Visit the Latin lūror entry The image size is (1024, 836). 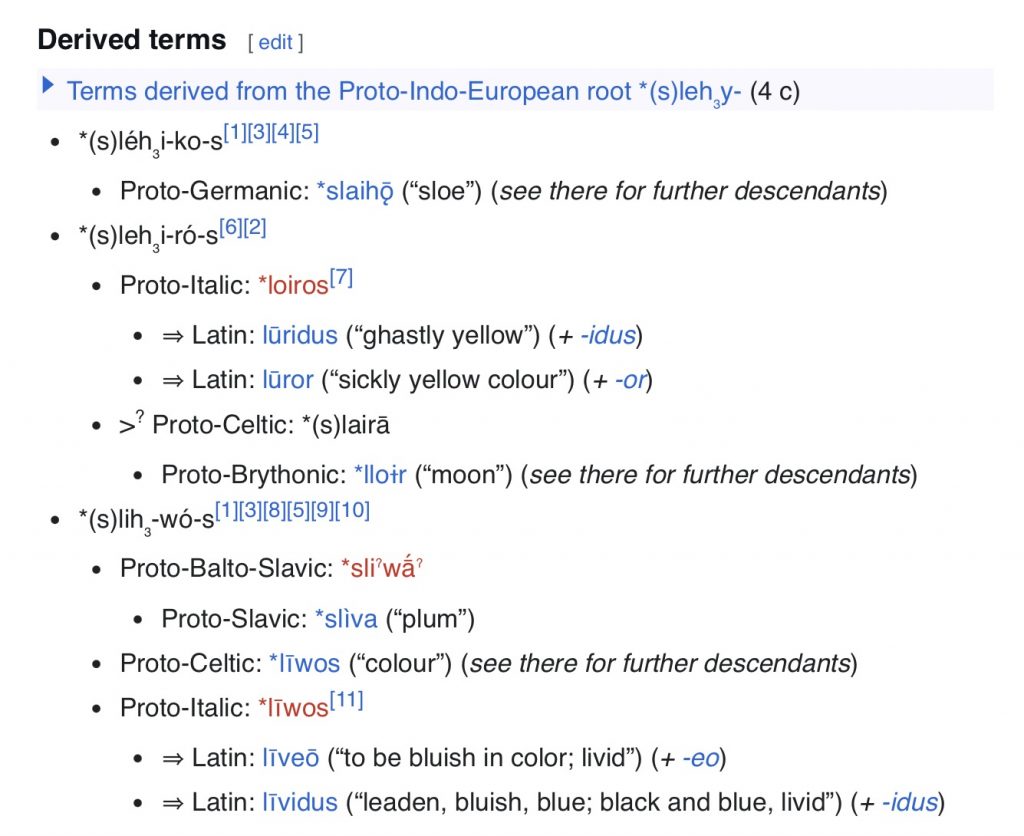(288, 379)
